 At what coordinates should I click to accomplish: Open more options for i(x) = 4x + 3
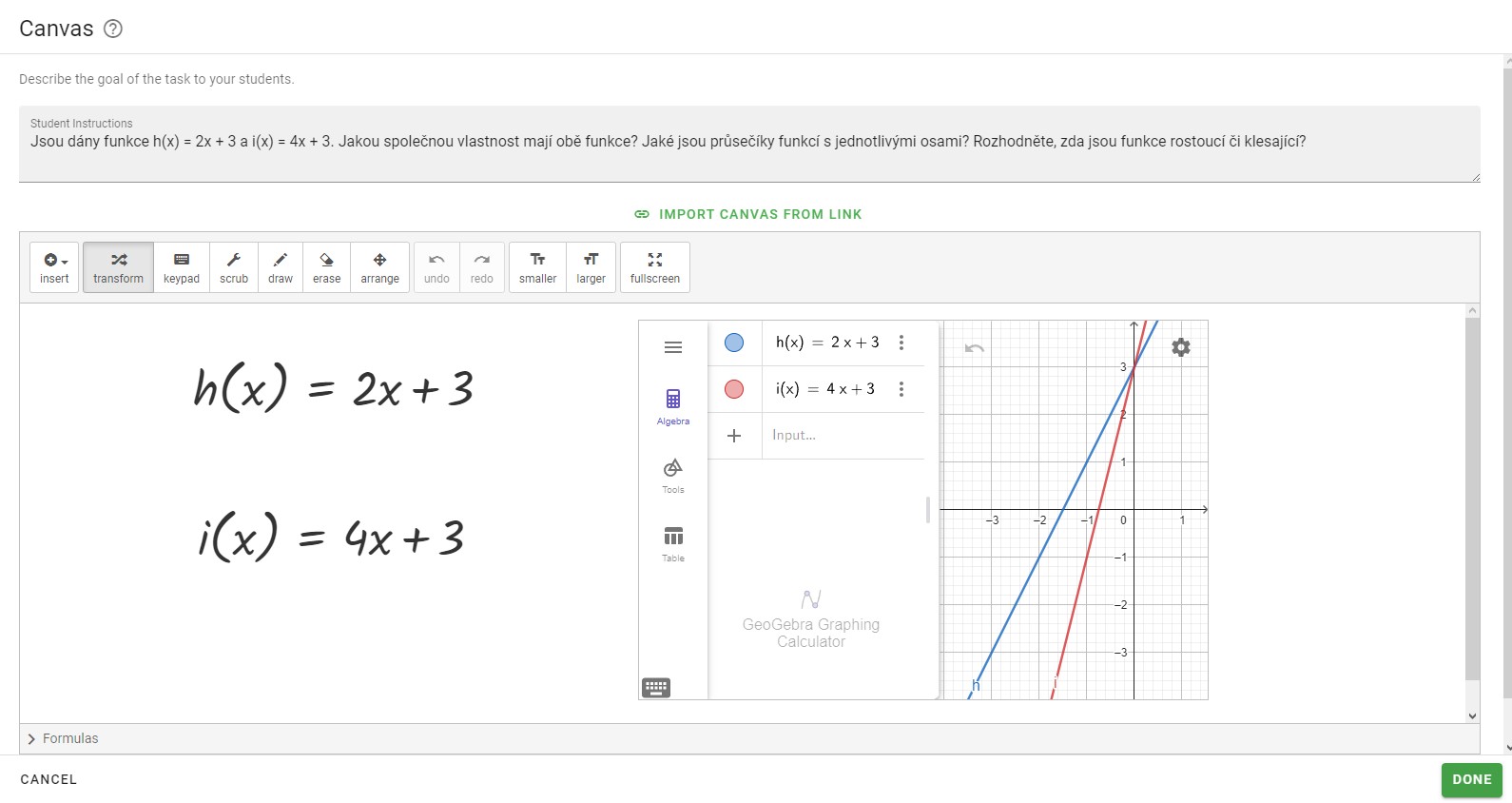tap(901, 389)
